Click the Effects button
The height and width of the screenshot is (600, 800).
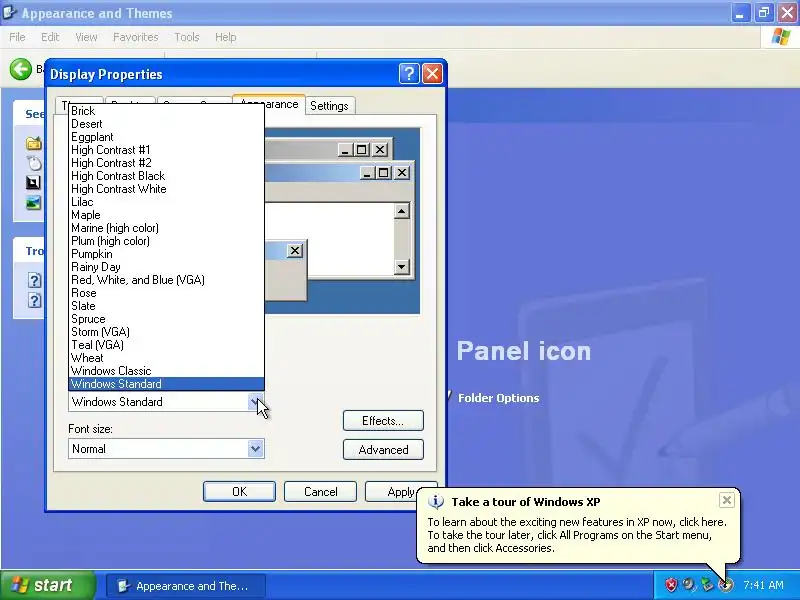[x=383, y=421]
